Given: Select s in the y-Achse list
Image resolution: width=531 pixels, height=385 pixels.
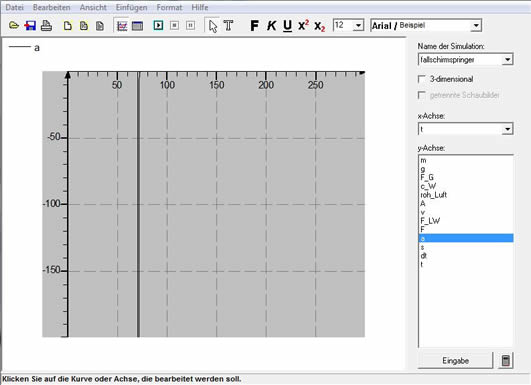Looking at the screenshot, I should 466,247.
